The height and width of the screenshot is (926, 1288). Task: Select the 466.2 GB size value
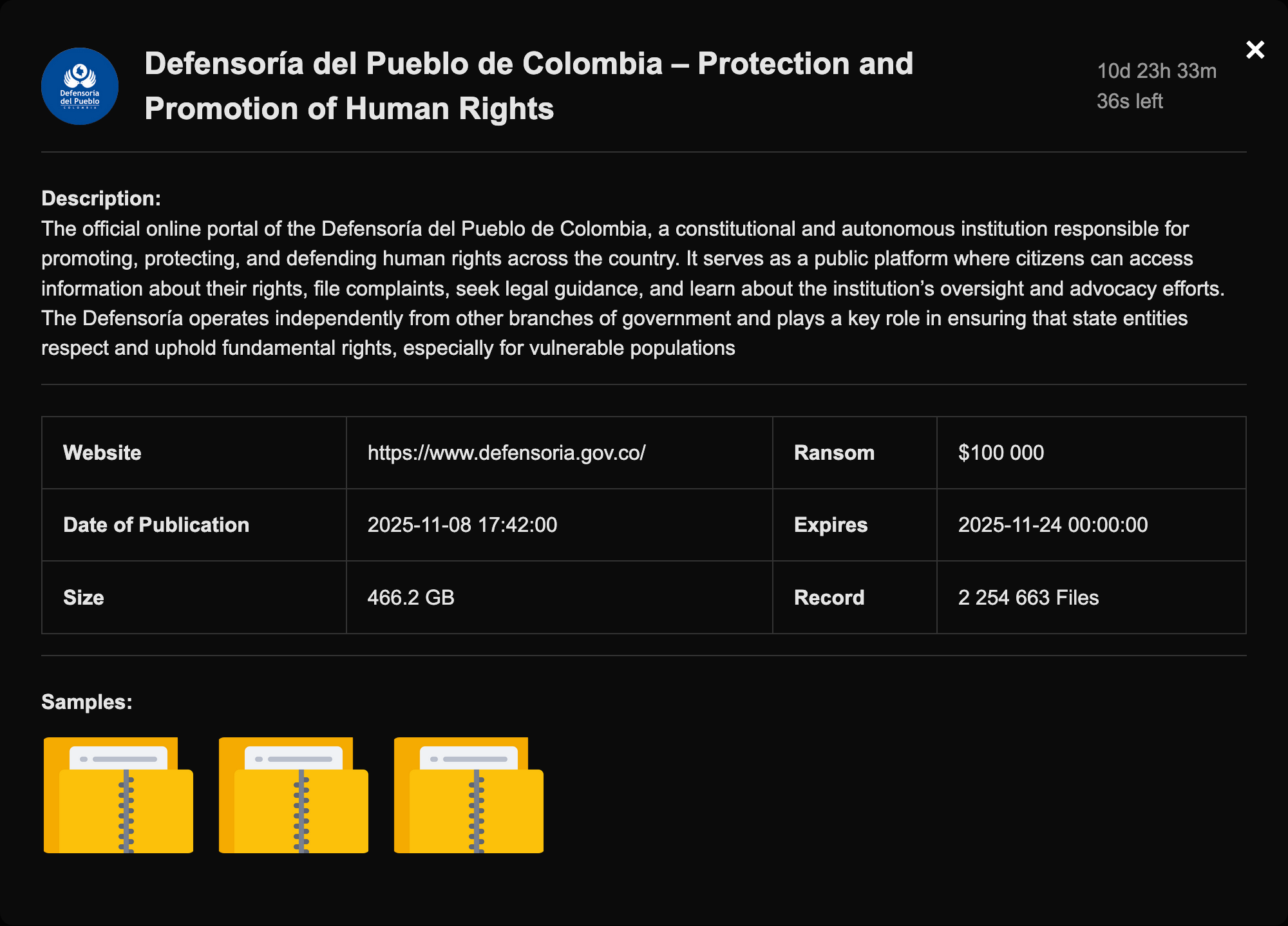(411, 598)
